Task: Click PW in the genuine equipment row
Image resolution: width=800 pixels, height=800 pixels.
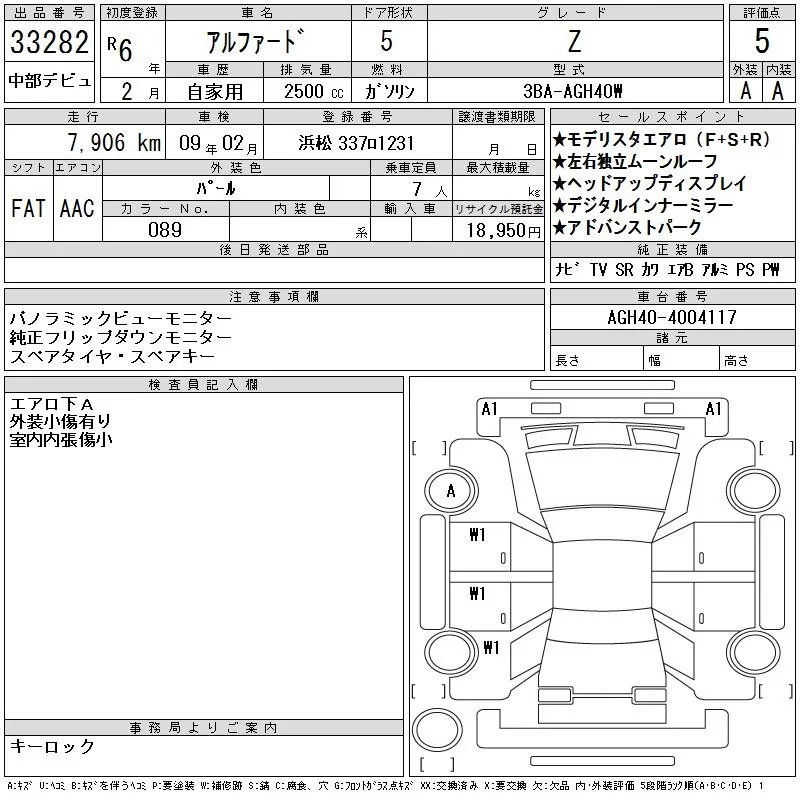Action: (771, 269)
